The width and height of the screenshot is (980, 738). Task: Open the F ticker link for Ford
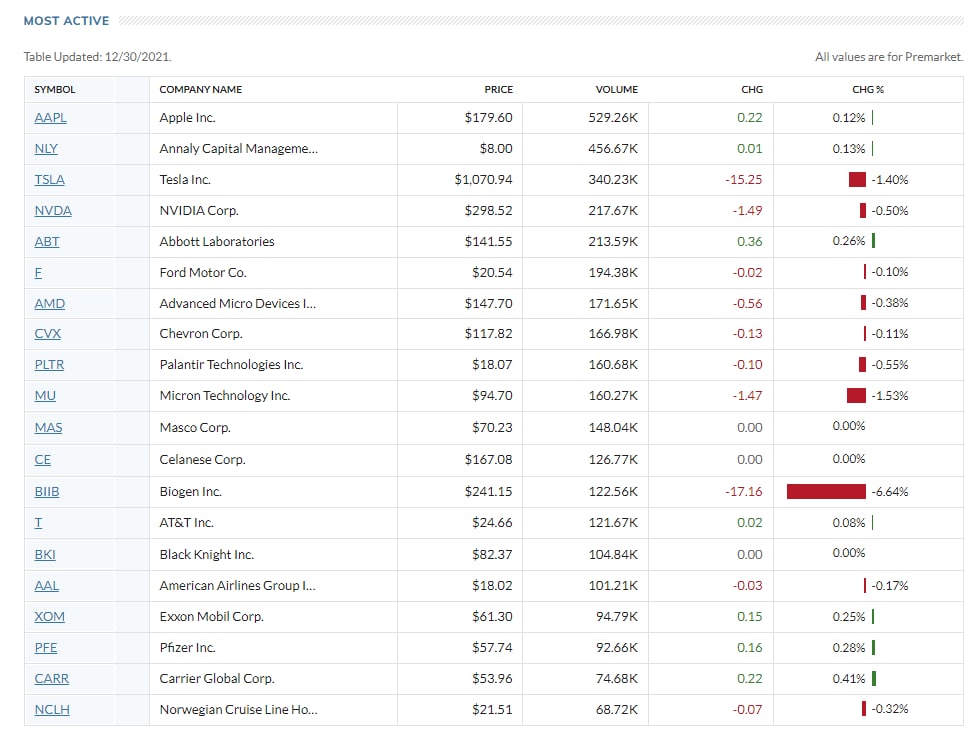tap(38, 272)
